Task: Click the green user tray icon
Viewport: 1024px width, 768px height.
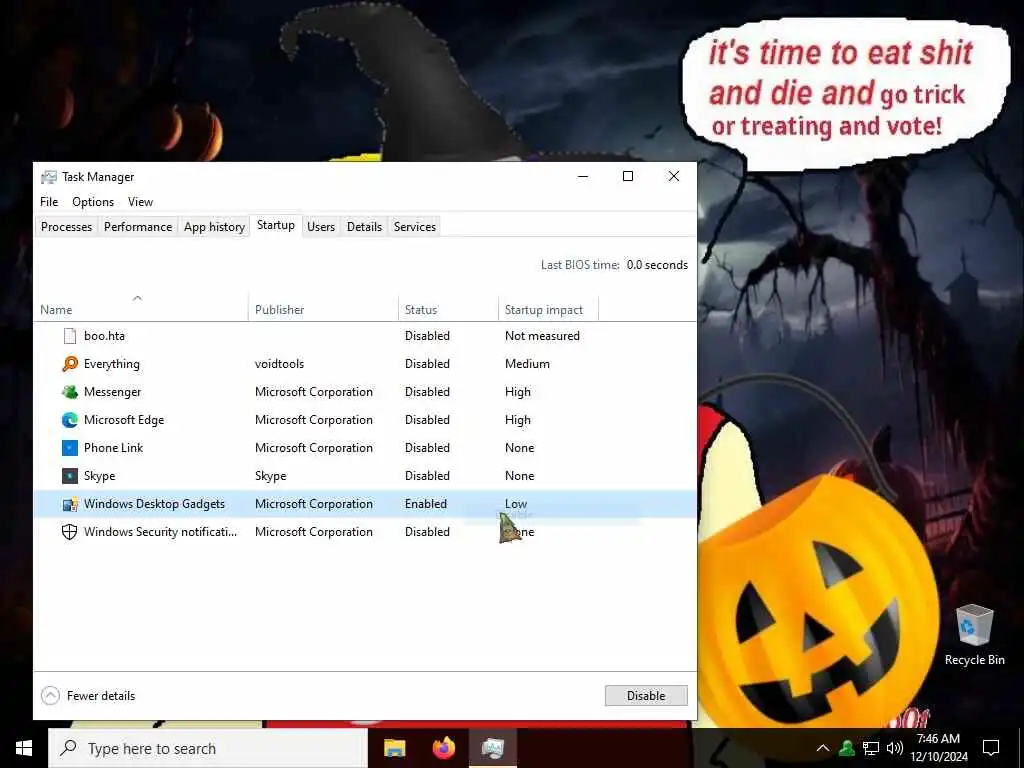Action: pyautogui.click(x=847, y=748)
